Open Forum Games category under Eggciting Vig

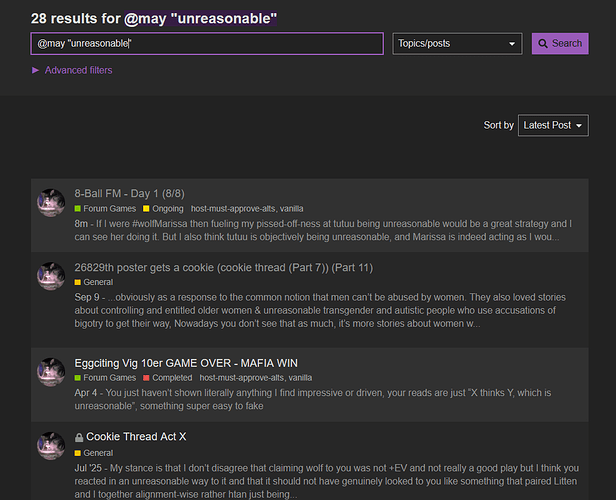pyautogui.click(x=105, y=378)
